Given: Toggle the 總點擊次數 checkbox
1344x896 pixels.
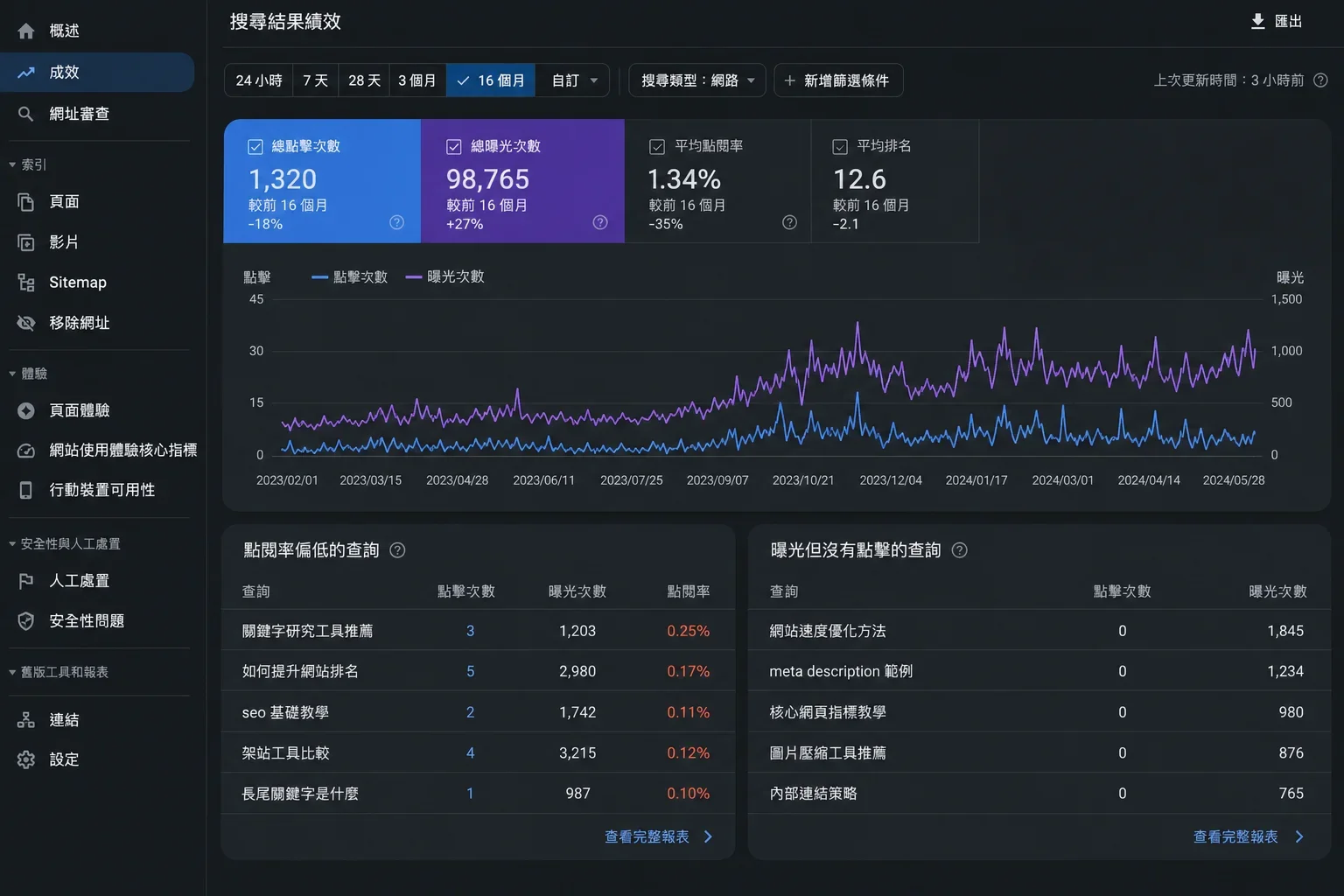Looking at the screenshot, I should tap(255, 147).
